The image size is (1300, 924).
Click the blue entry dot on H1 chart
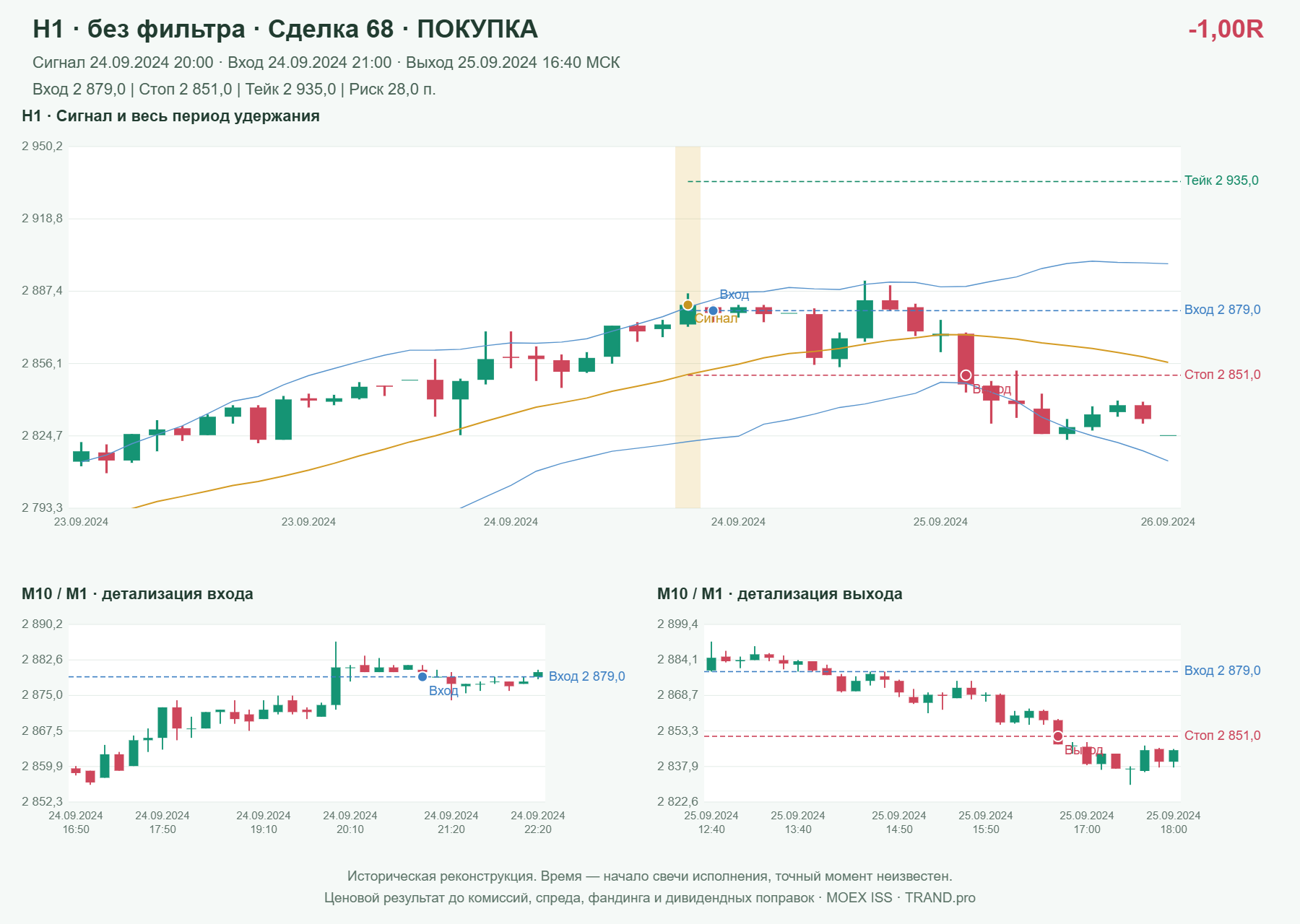(713, 311)
